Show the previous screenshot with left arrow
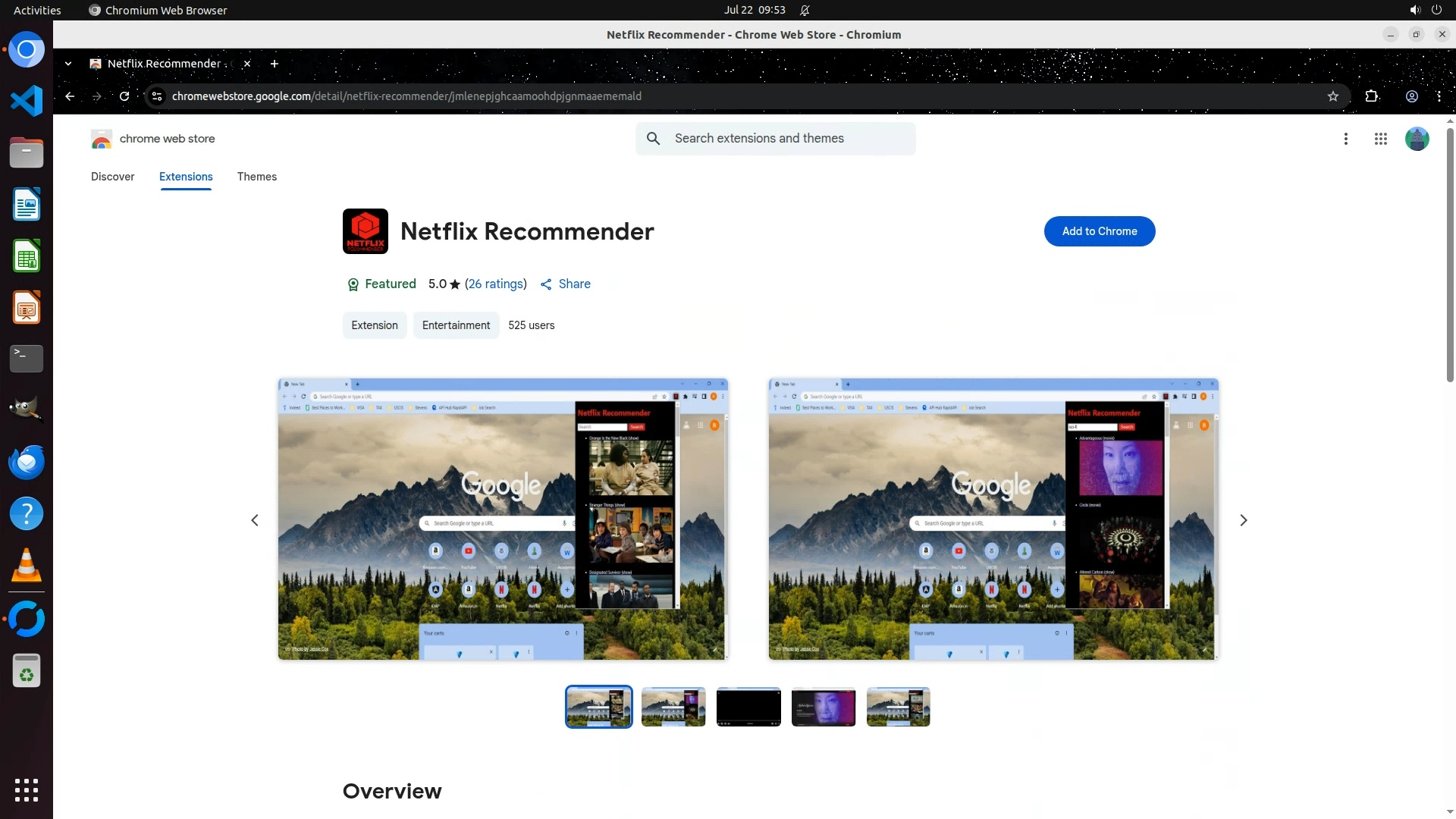The image size is (1456, 819). pos(255,520)
